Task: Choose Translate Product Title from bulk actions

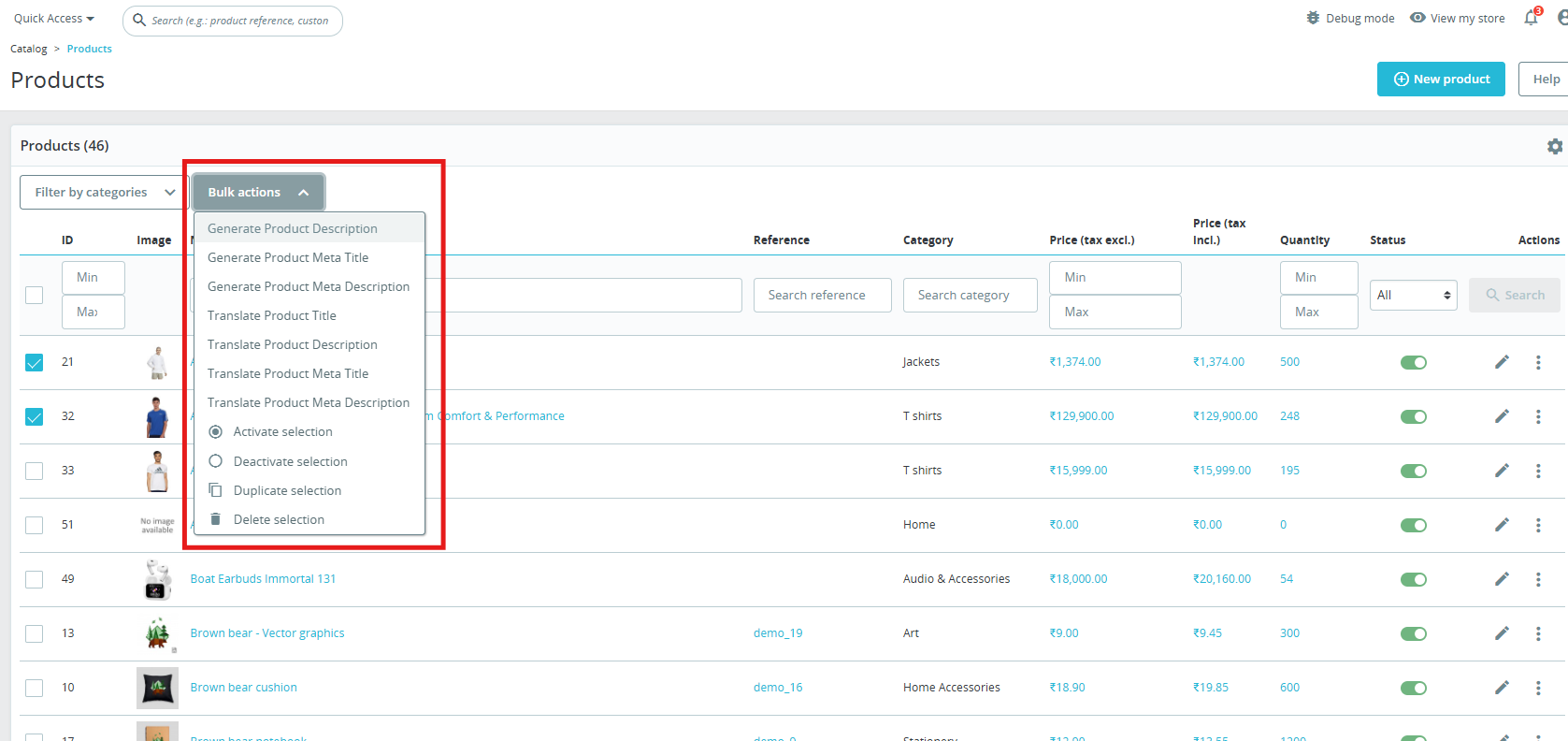Action: 309,315
